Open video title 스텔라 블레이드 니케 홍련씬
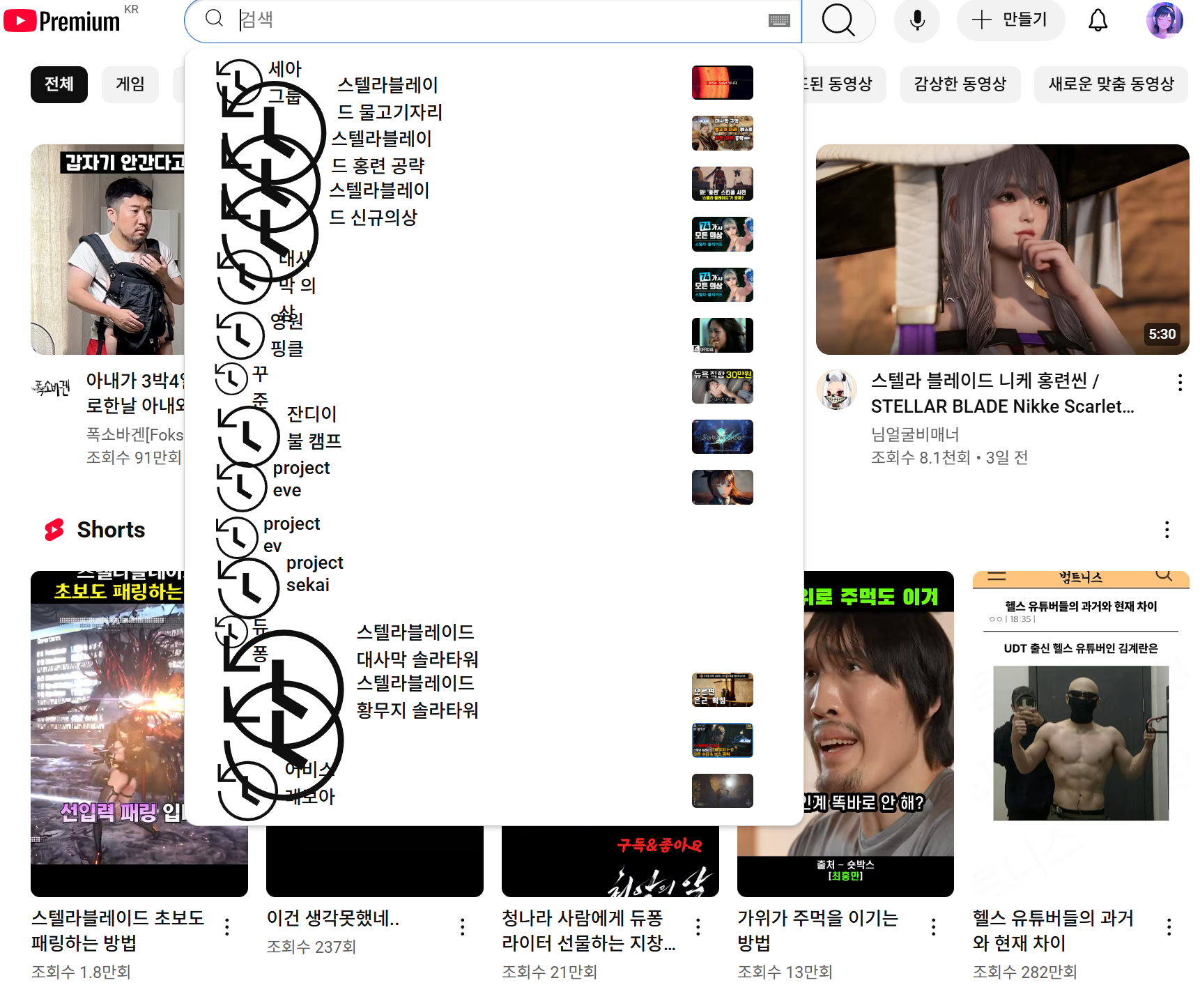Image resolution: width=1200 pixels, height=1008 pixels. (1002, 393)
